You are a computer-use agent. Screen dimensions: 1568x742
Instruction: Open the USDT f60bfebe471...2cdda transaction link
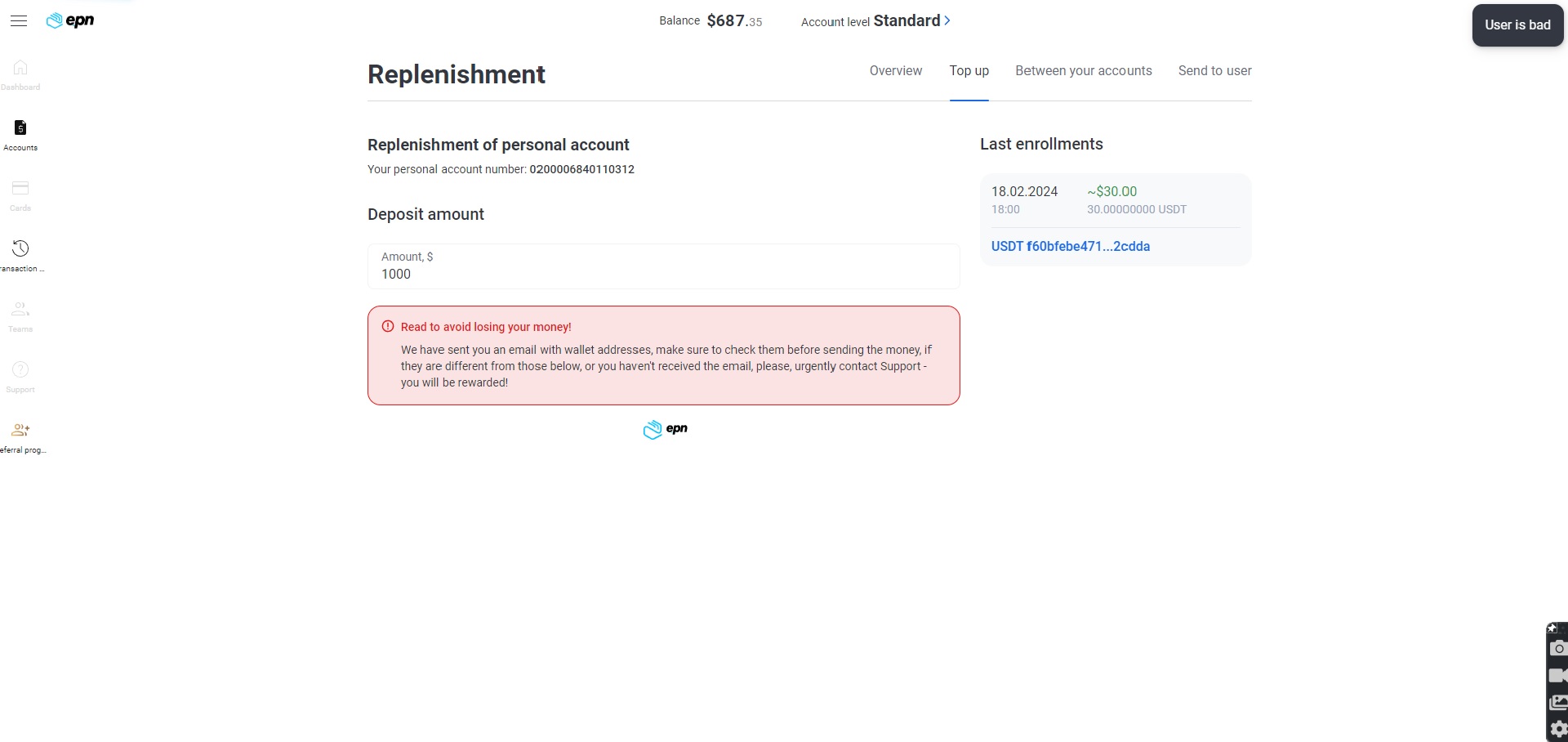tap(1071, 246)
